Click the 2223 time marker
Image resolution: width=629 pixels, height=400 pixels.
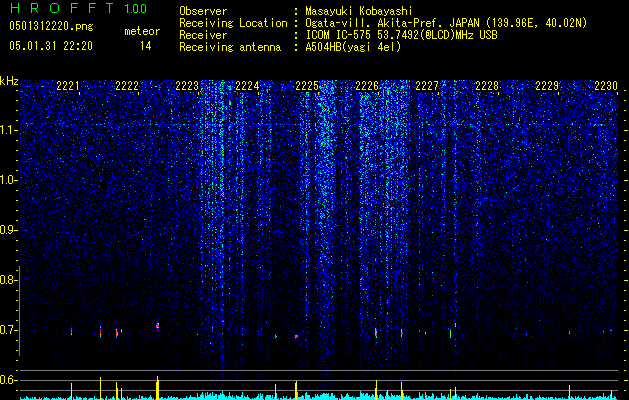coord(187,85)
